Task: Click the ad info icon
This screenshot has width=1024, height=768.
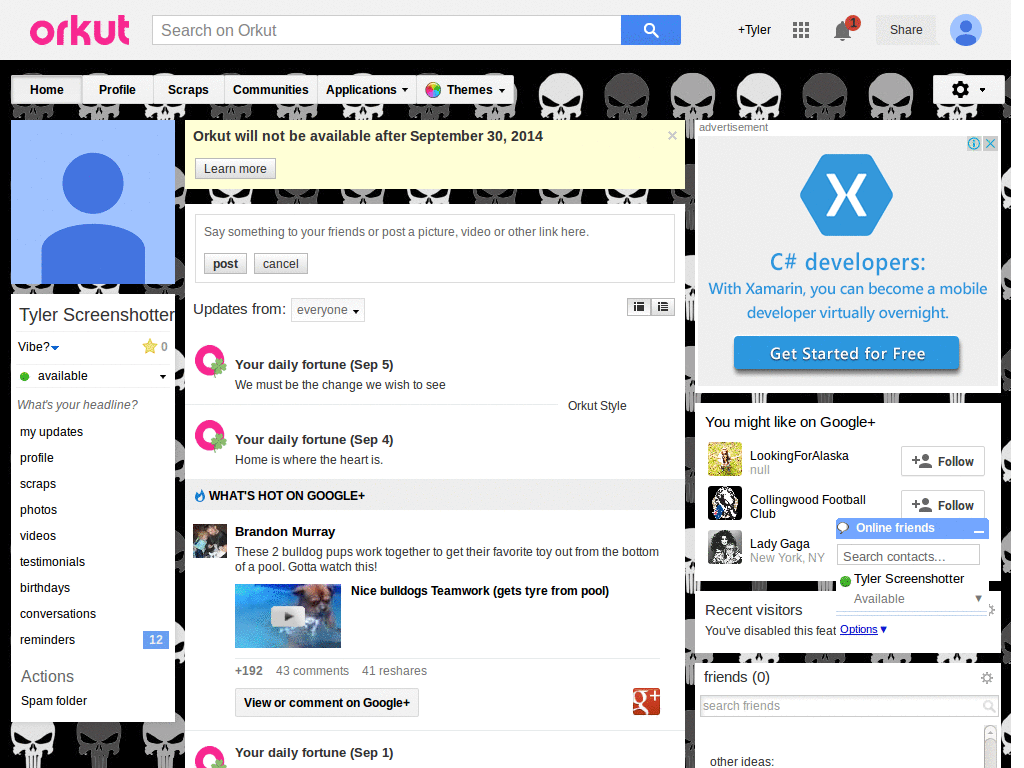Action: point(974,144)
